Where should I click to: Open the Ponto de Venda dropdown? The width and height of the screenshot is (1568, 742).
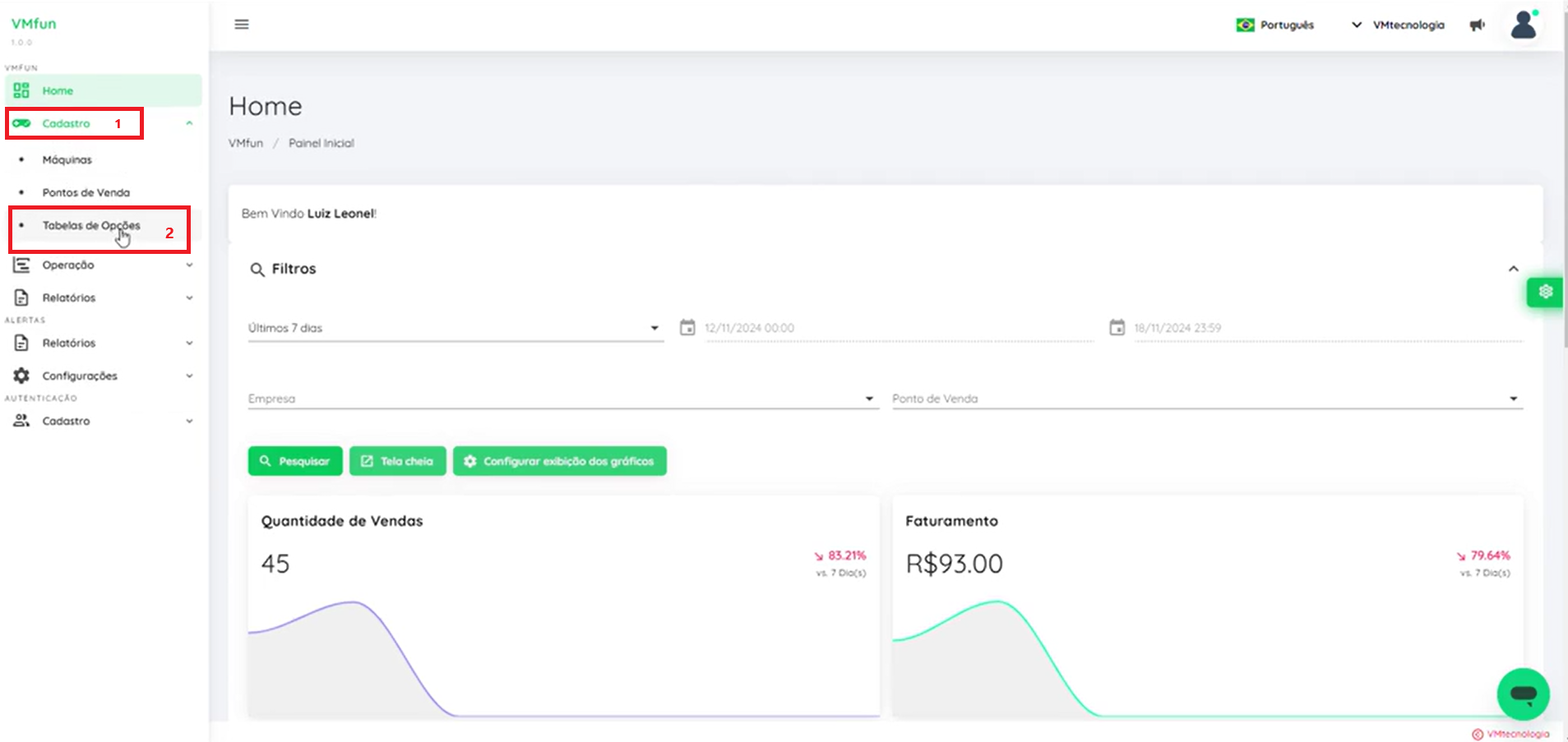pyautogui.click(x=1207, y=399)
